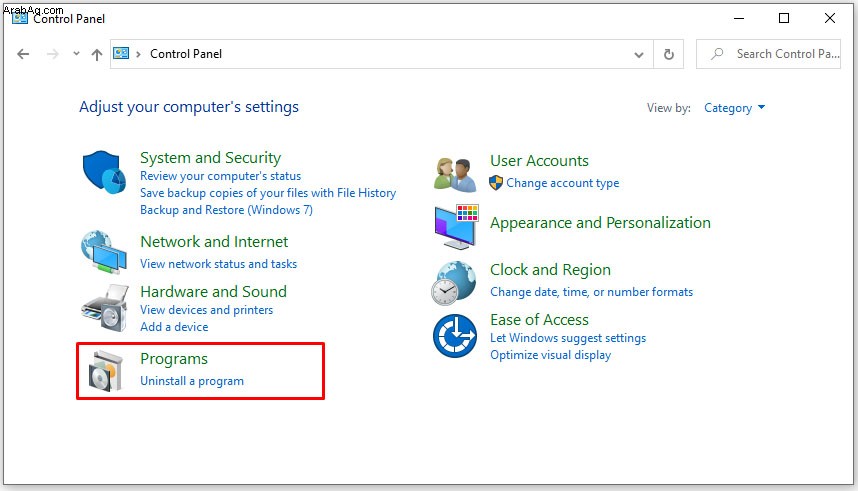This screenshot has width=858, height=491.
Task: Open Network and Internet category
Action: (x=214, y=241)
